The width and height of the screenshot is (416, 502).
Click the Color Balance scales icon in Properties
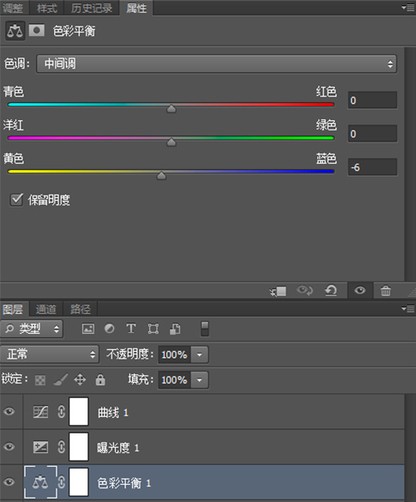tap(15, 31)
